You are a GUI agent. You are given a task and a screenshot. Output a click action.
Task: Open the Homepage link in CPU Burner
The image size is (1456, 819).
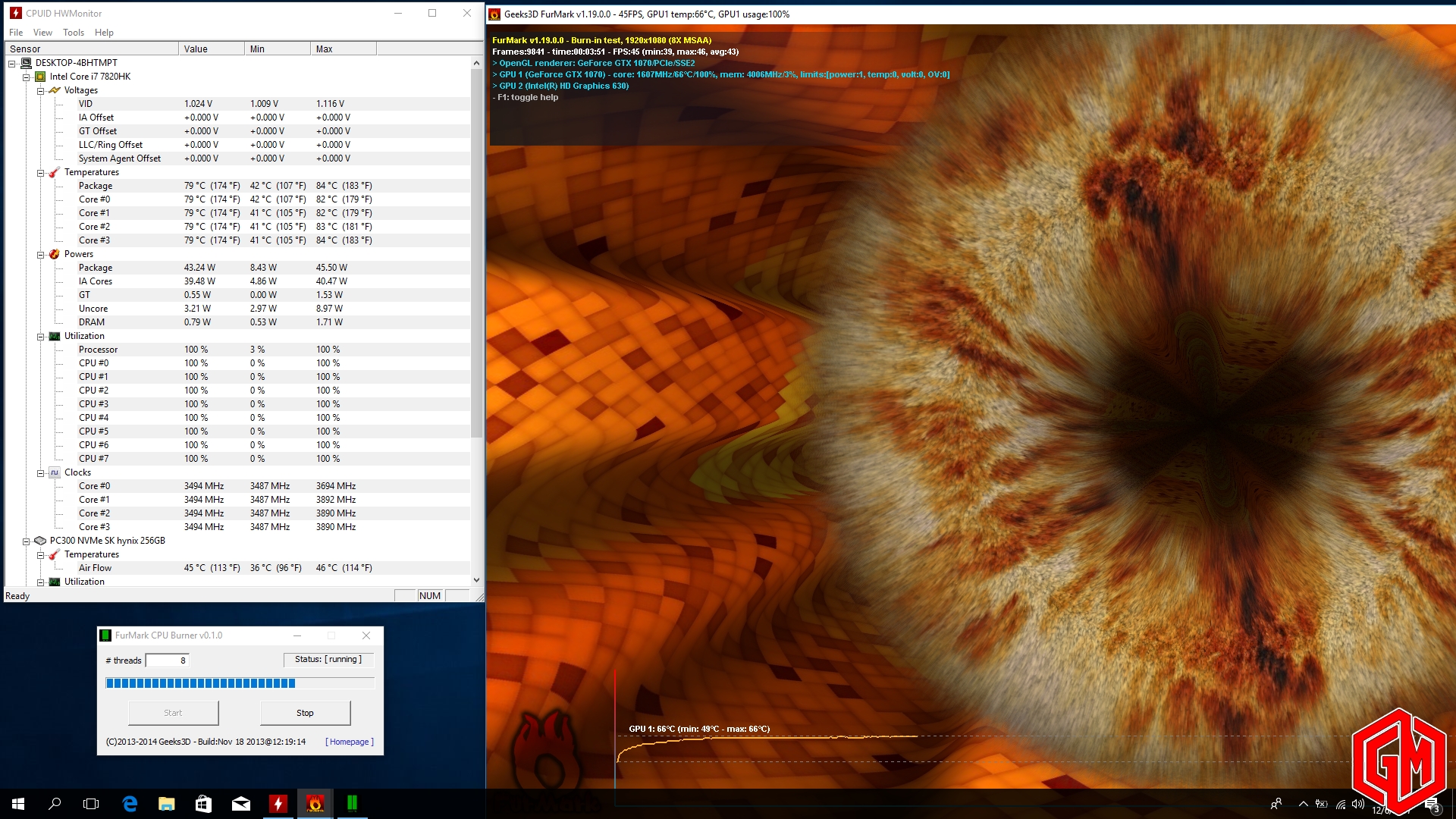click(x=350, y=742)
